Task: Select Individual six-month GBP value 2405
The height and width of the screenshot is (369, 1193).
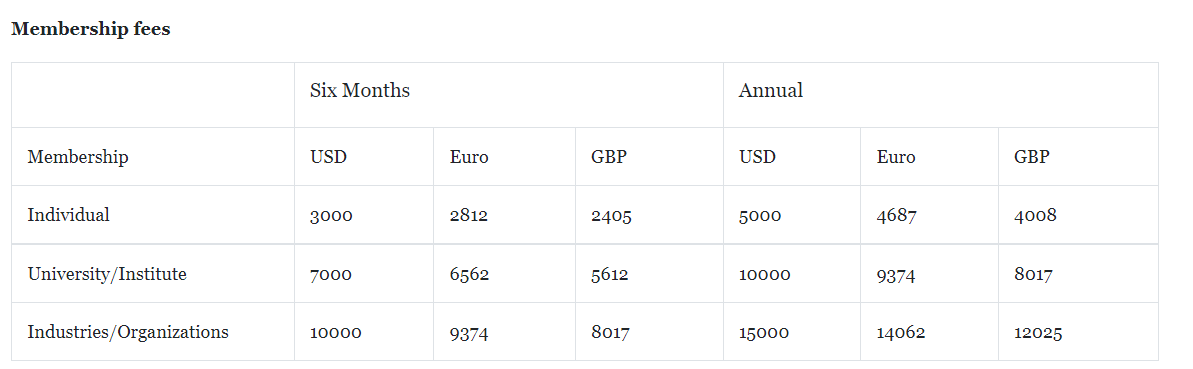Action: (611, 216)
